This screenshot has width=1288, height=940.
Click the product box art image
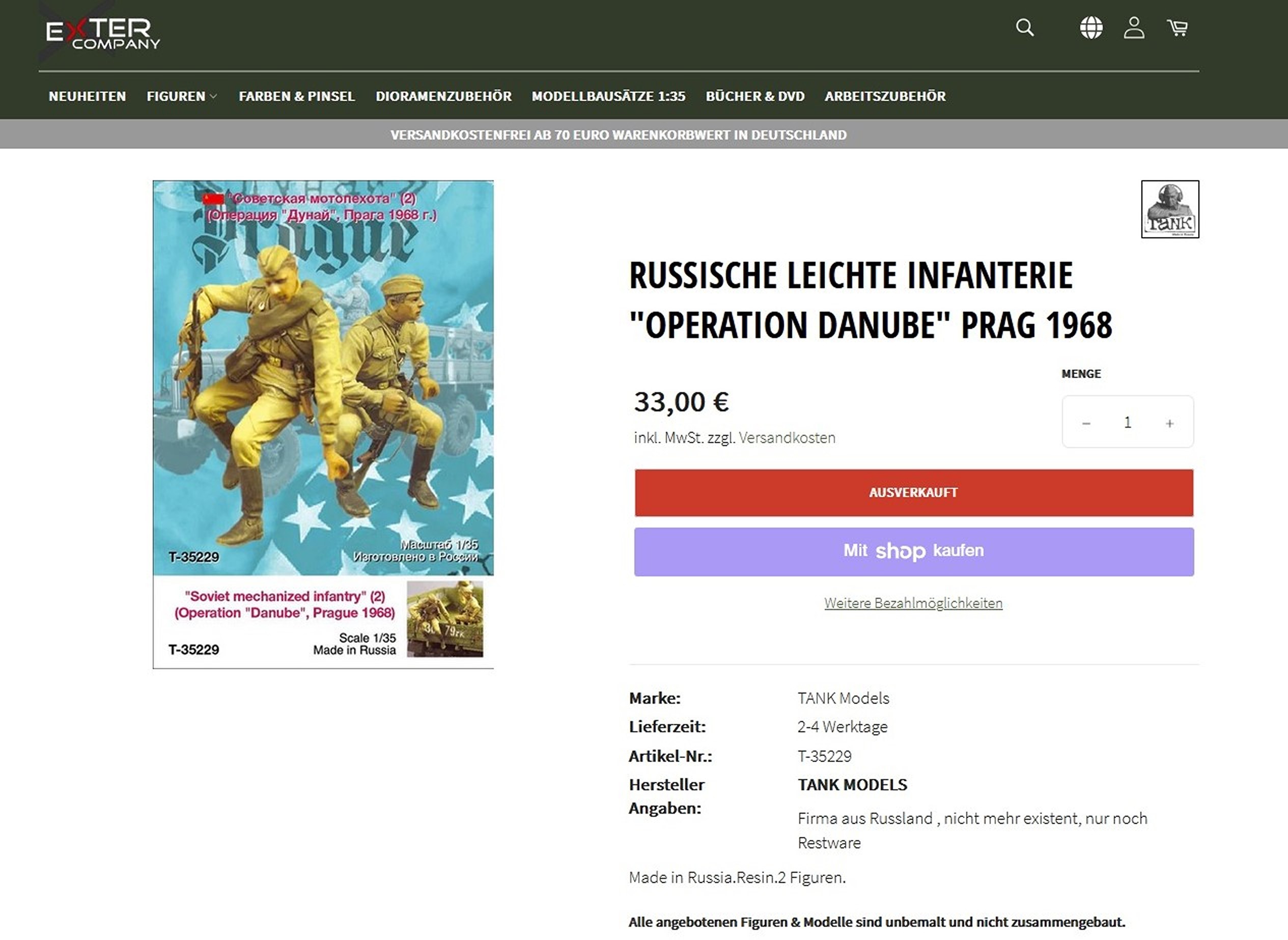click(x=323, y=424)
